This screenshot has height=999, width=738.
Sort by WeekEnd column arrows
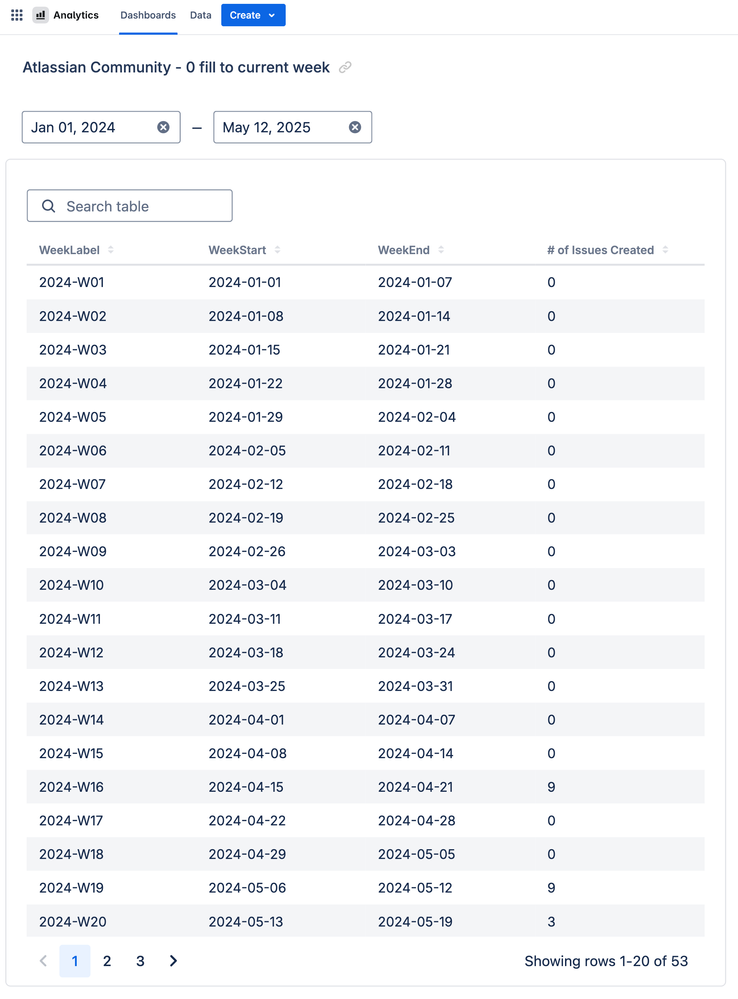click(441, 250)
